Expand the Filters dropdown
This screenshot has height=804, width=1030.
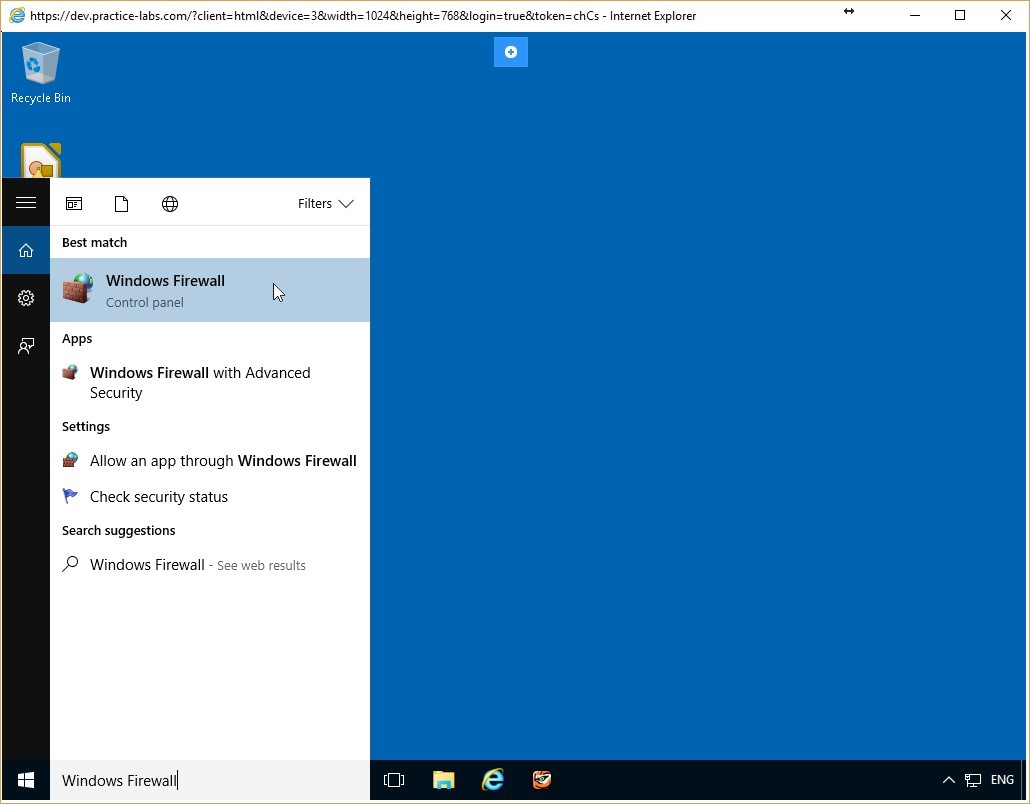coord(325,203)
